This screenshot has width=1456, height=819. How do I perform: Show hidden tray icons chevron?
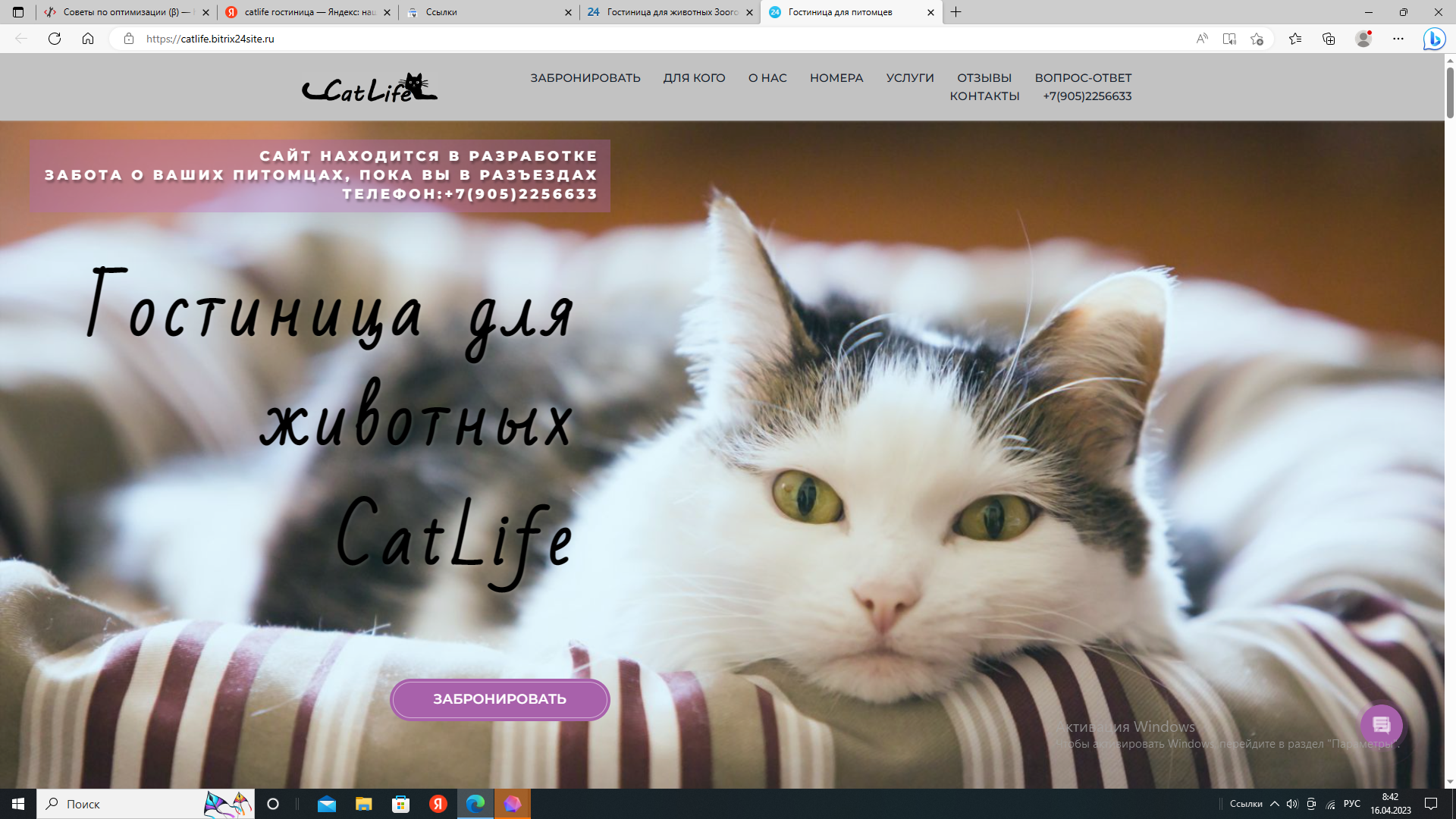pyautogui.click(x=1275, y=804)
